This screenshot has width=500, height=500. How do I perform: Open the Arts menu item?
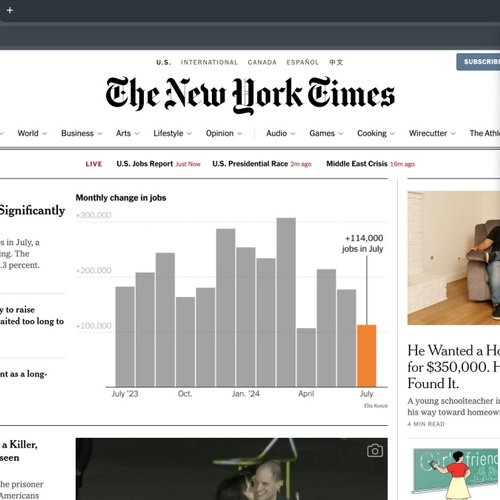click(x=123, y=133)
